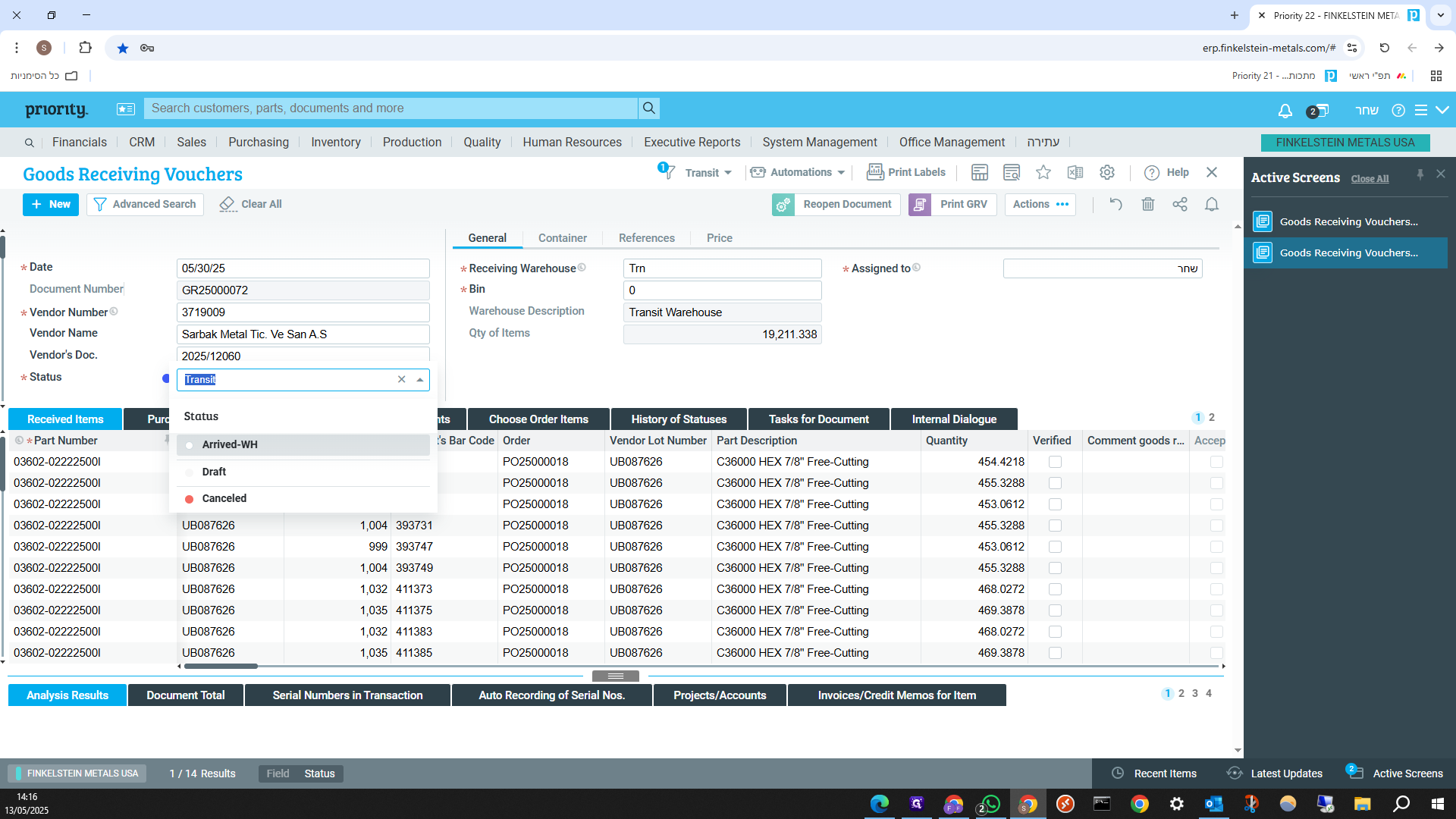Click the share icon in toolbar
Viewport: 1456px width, 819px height.
[1180, 204]
